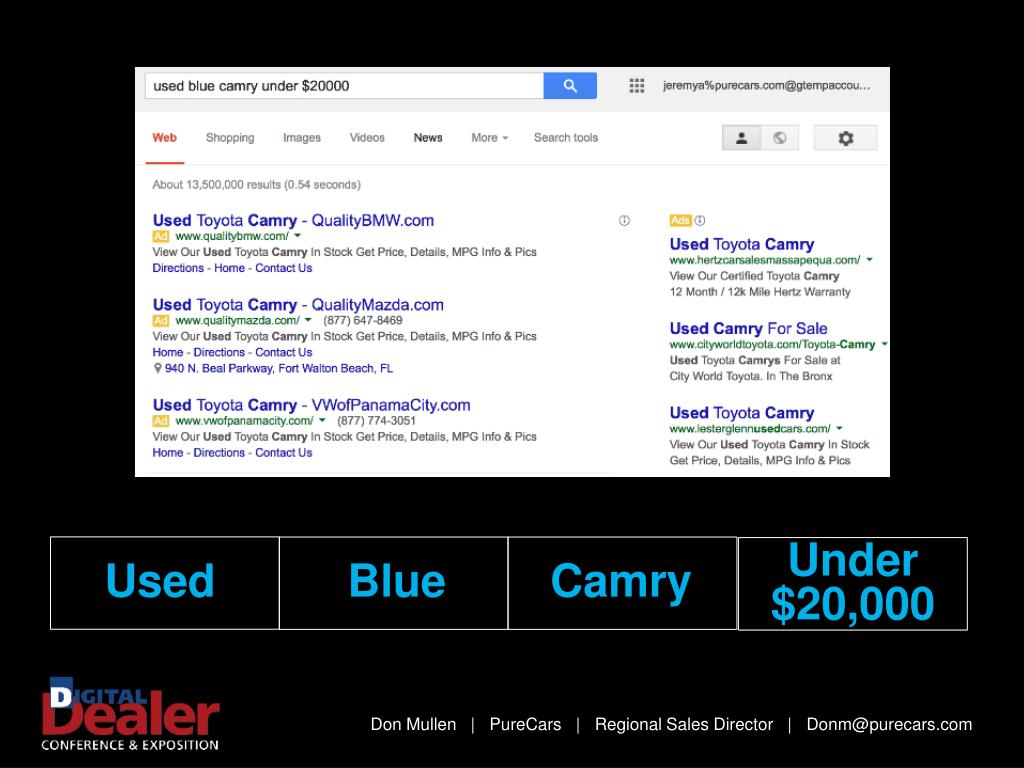Click the 'Used' keyword box on the slide

pos(165,583)
